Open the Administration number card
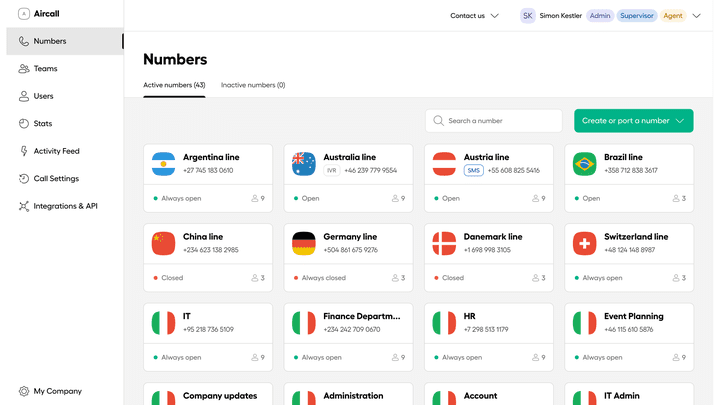The image size is (720, 405). point(349,394)
